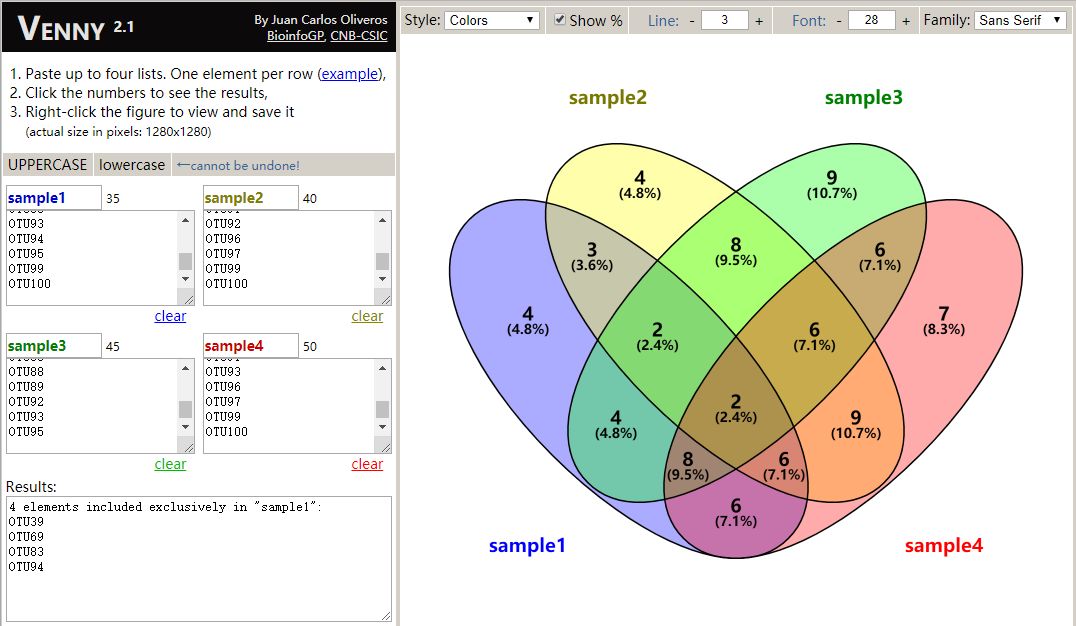
Task: Select the 9 (10.7%) sample3-only region
Action: tap(832, 185)
